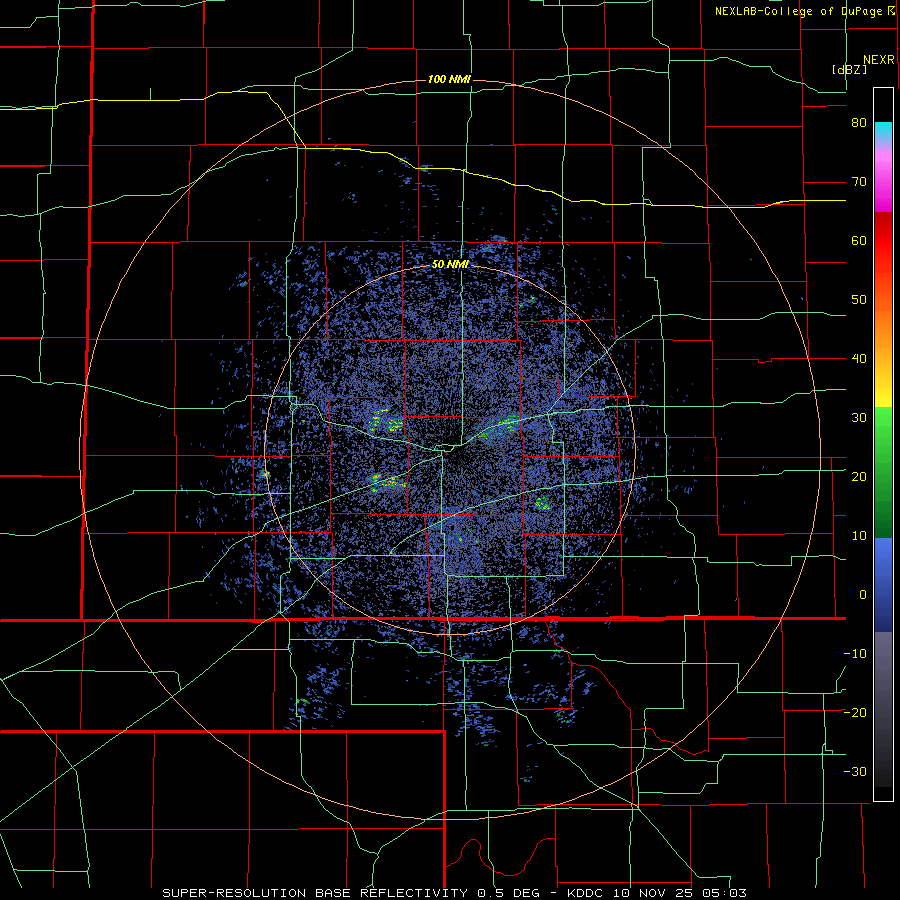Click the NEXR label above color scale
Image resolution: width=900 pixels, height=900 pixels.
pyautogui.click(x=879, y=60)
